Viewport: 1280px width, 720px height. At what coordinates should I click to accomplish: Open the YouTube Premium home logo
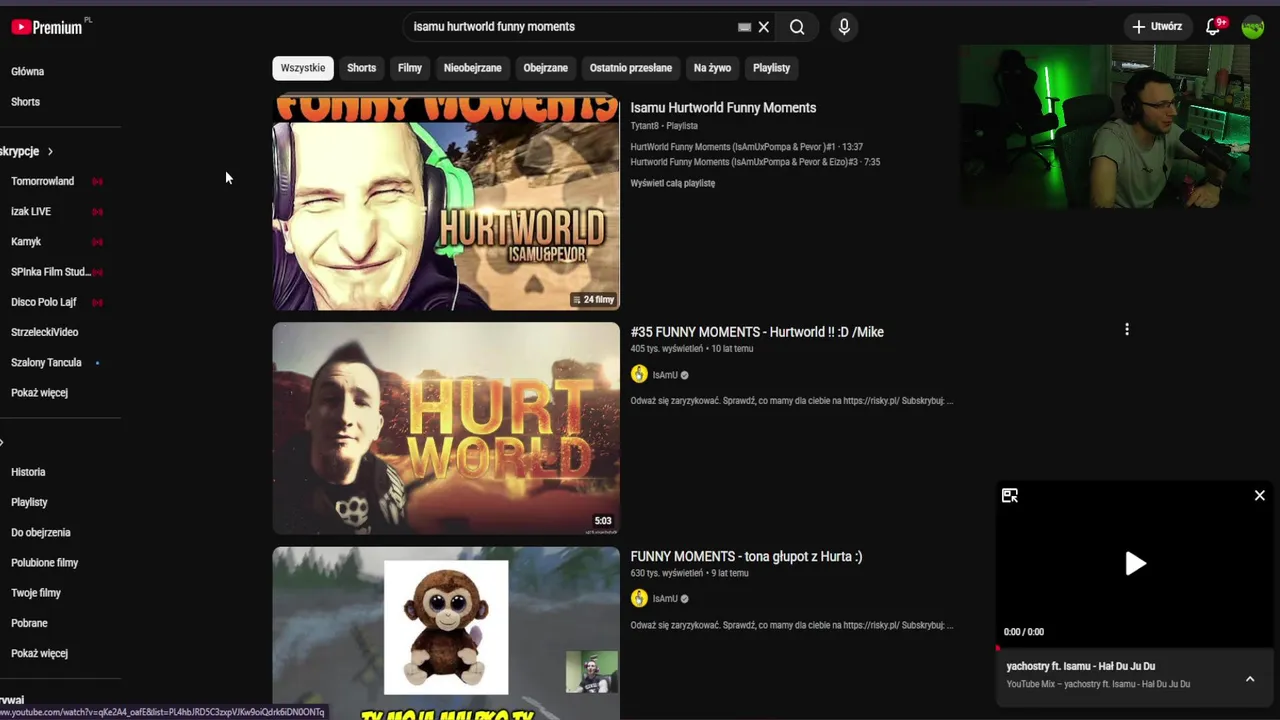pyautogui.click(x=47, y=27)
